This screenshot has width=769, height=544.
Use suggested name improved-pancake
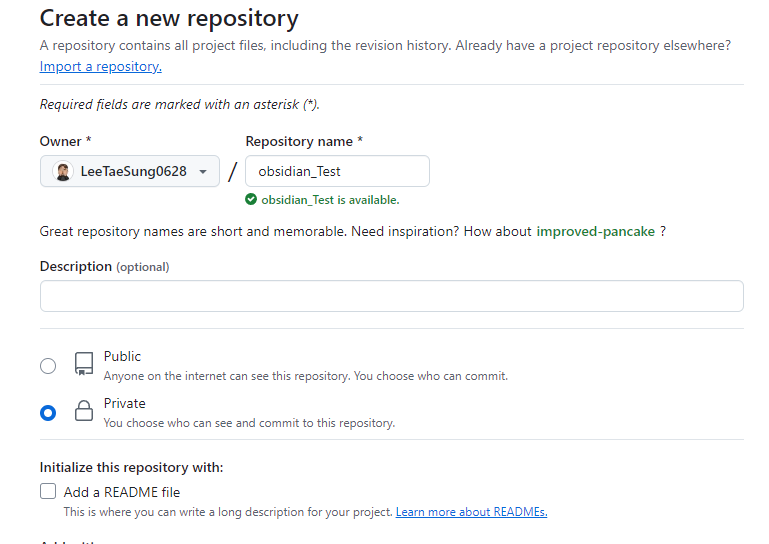click(595, 231)
